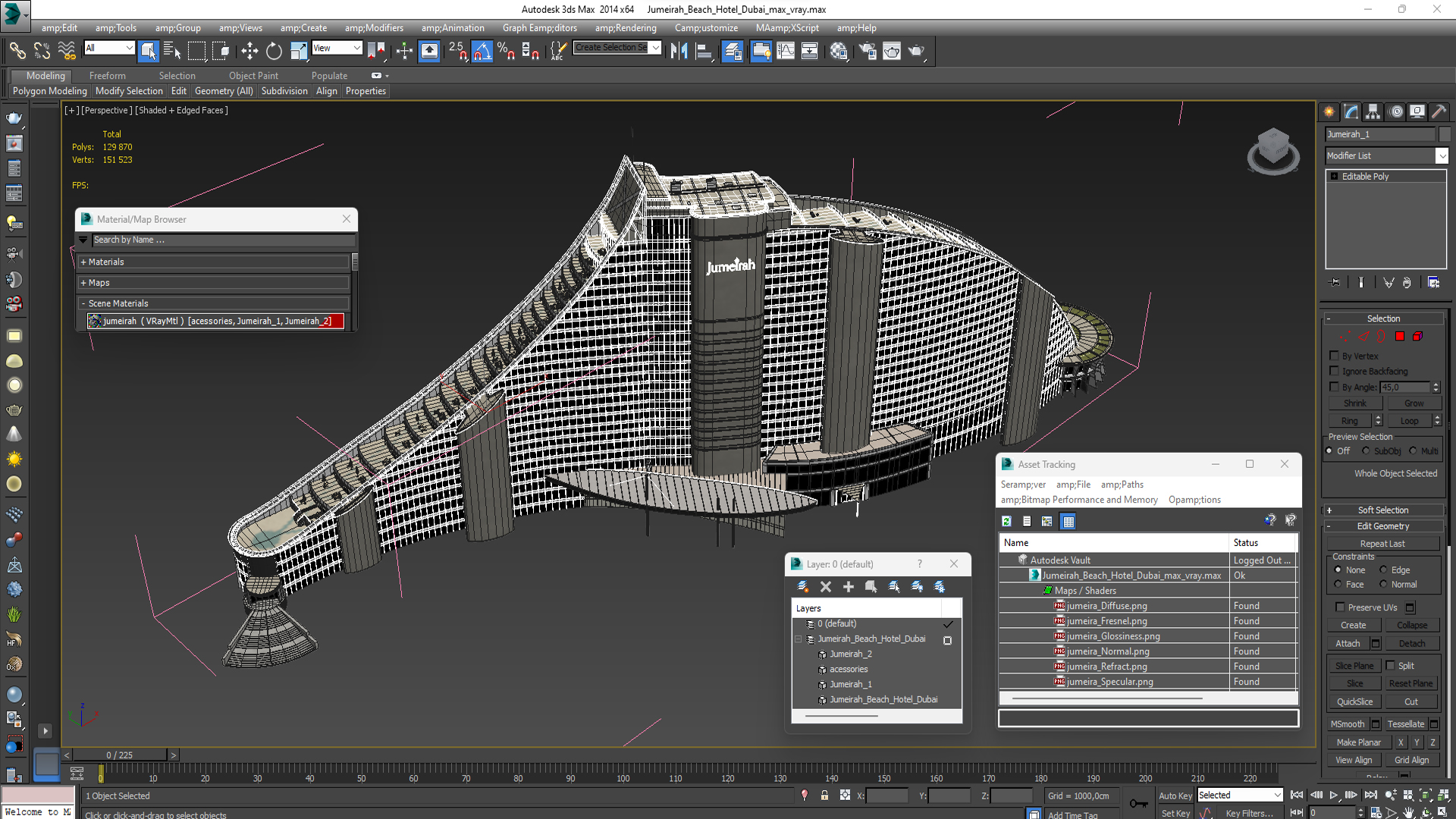
Task: Play the animation
Action: click(1333, 795)
